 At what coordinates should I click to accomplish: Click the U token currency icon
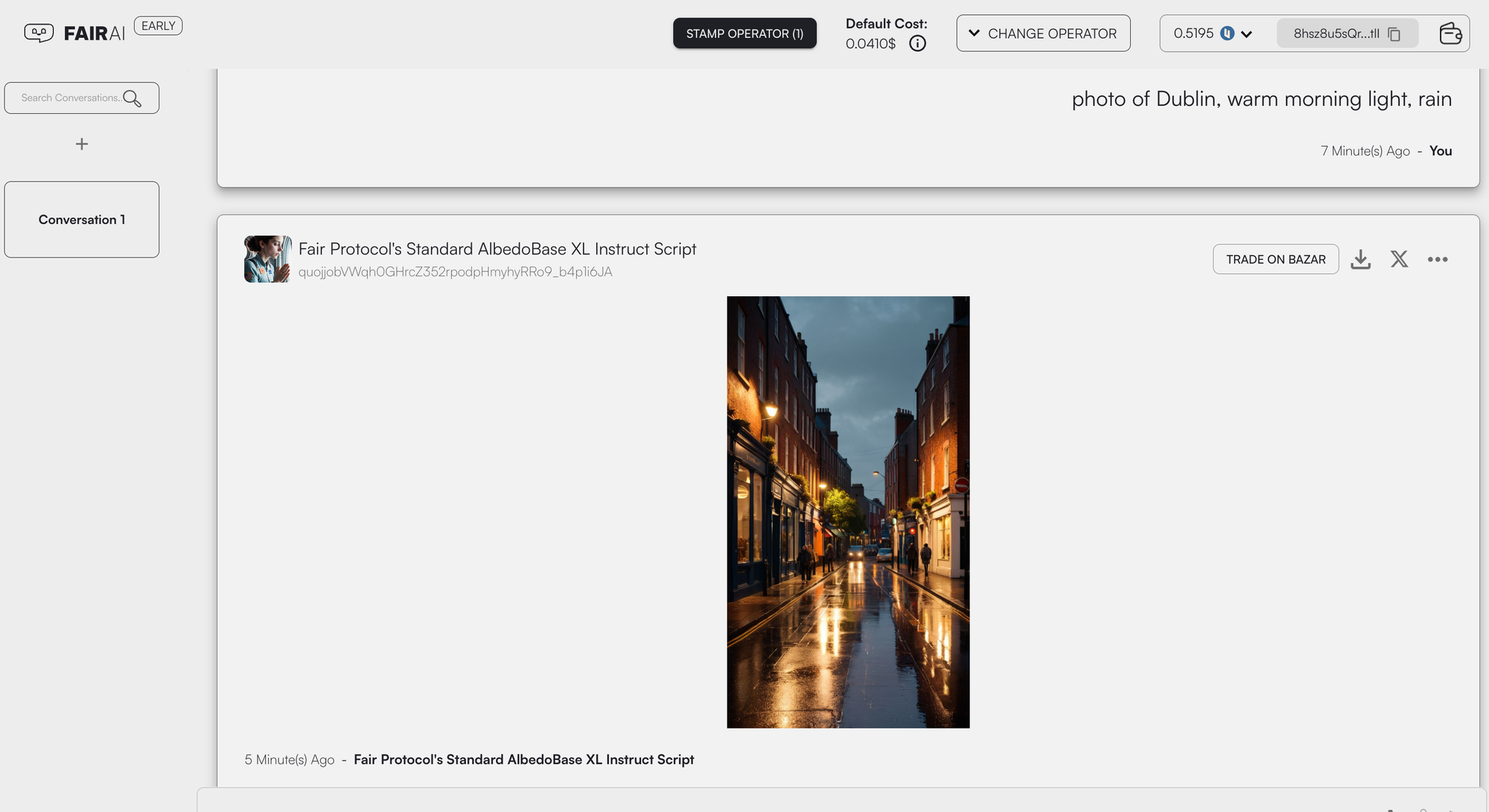click(1227, 33)
